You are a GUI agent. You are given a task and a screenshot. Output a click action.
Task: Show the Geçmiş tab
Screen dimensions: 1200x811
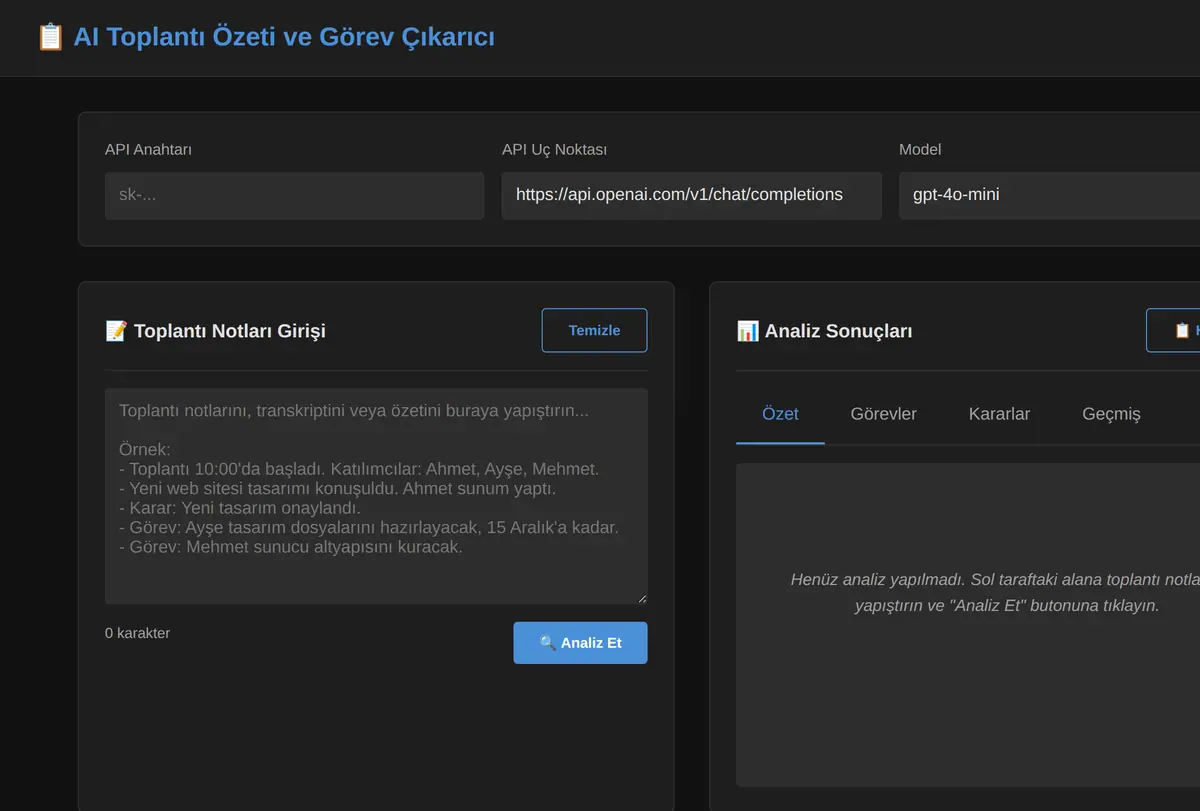[1111, 414]
